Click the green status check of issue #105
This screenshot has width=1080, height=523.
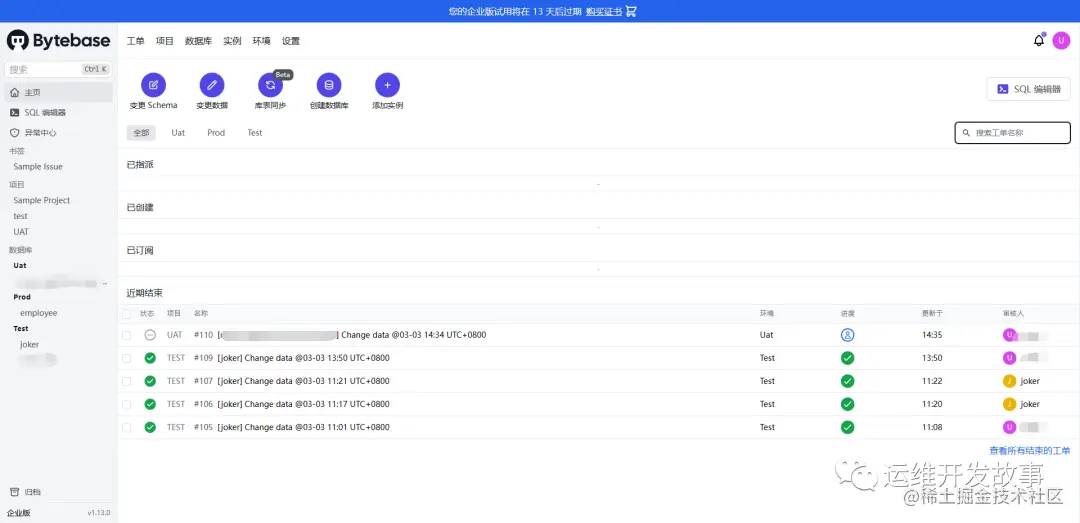pyautogui.click(x=150, y=427)
